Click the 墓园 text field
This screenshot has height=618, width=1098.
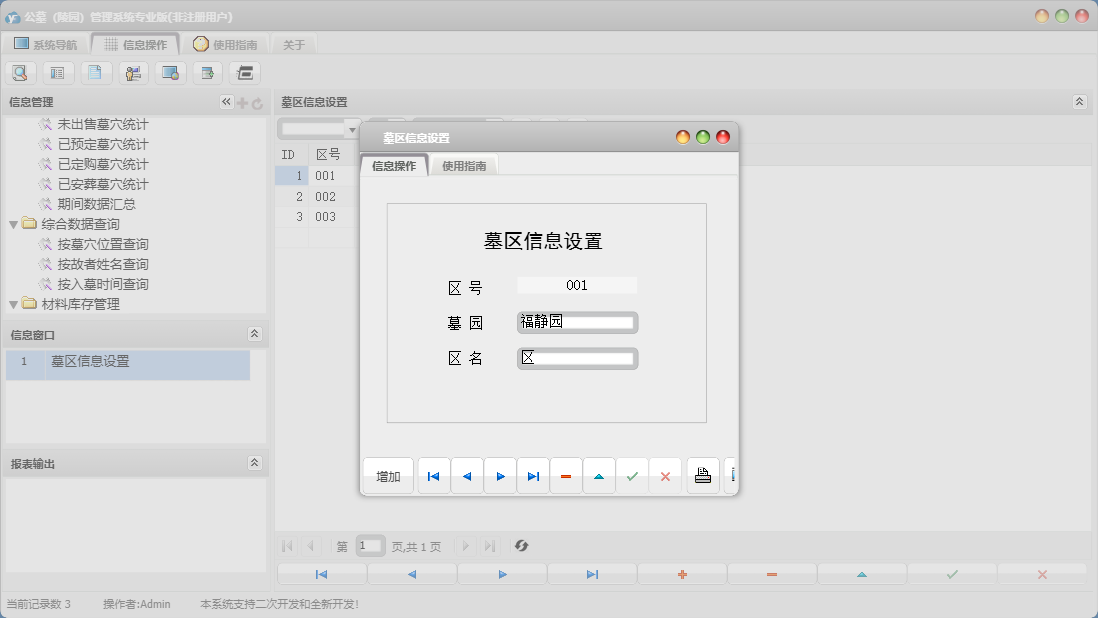(577, 322)
